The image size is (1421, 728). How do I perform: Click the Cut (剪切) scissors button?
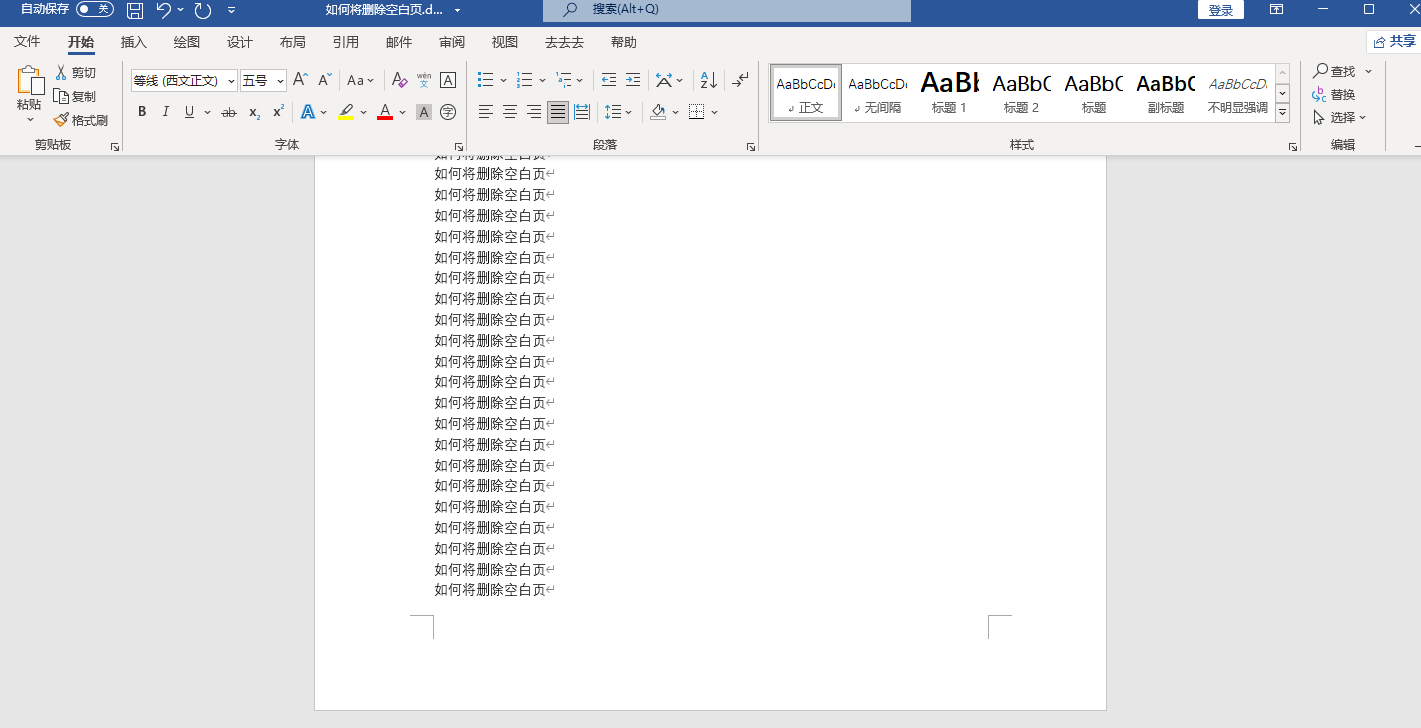76,73
